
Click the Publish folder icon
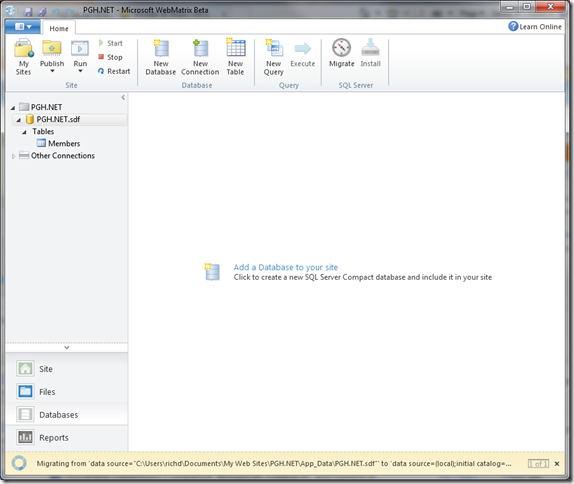[52, 48]
